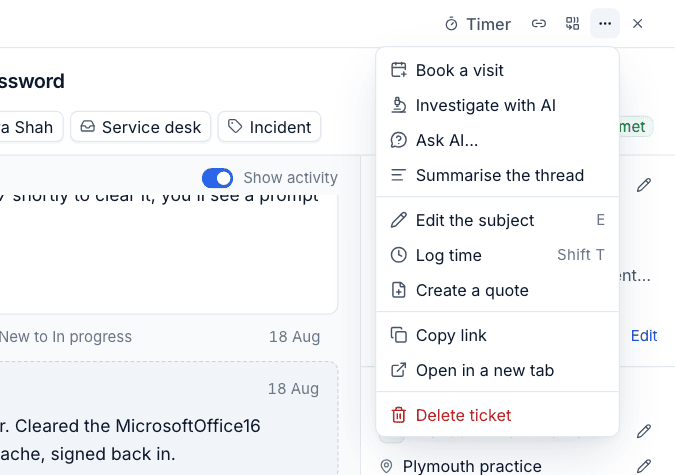Image resolution: width=675 pixels, height=475 pixels.
Task: Open the QR code icon in header
Action: 572,23
